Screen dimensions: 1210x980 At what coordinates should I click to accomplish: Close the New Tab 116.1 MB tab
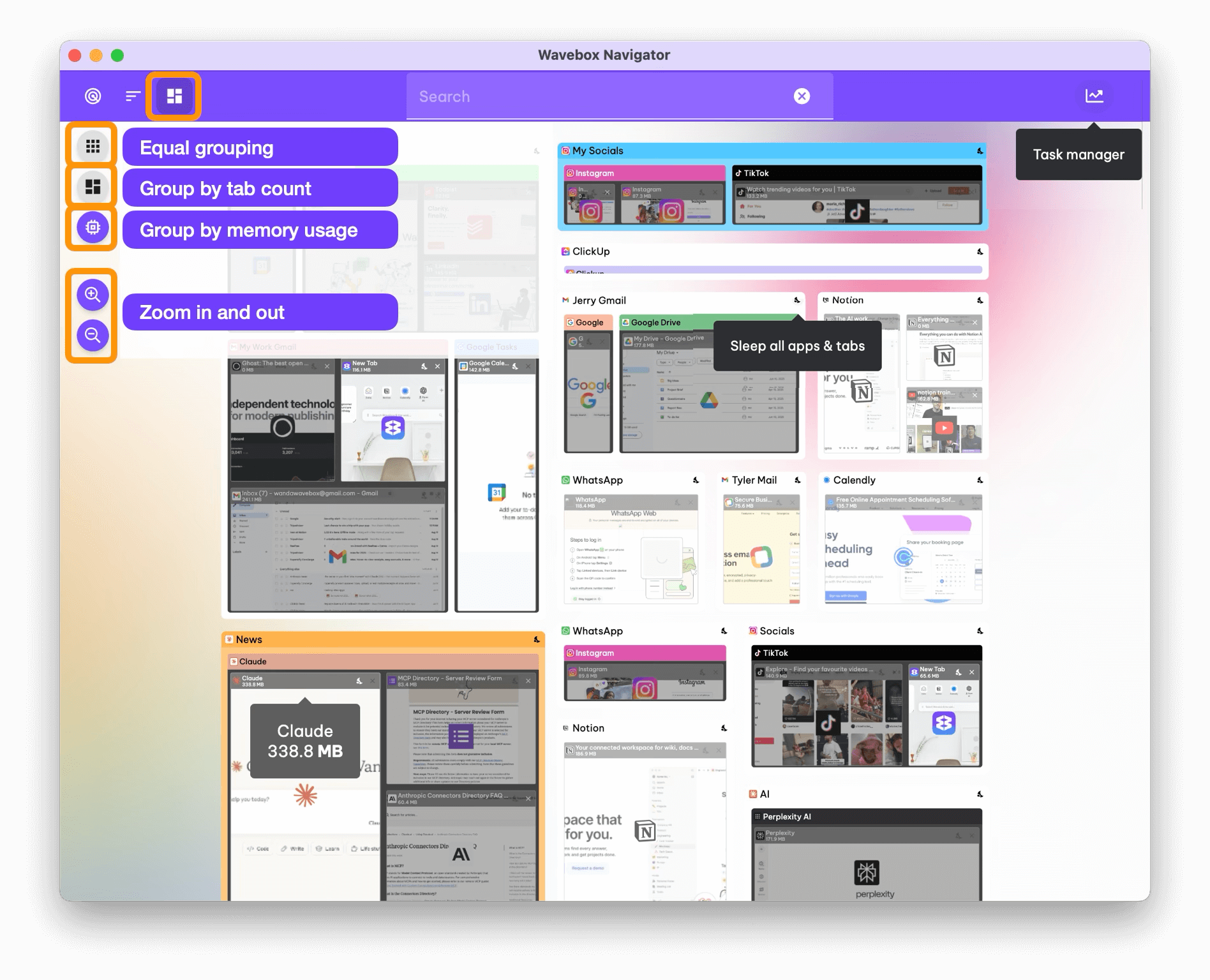pos(437,366)
